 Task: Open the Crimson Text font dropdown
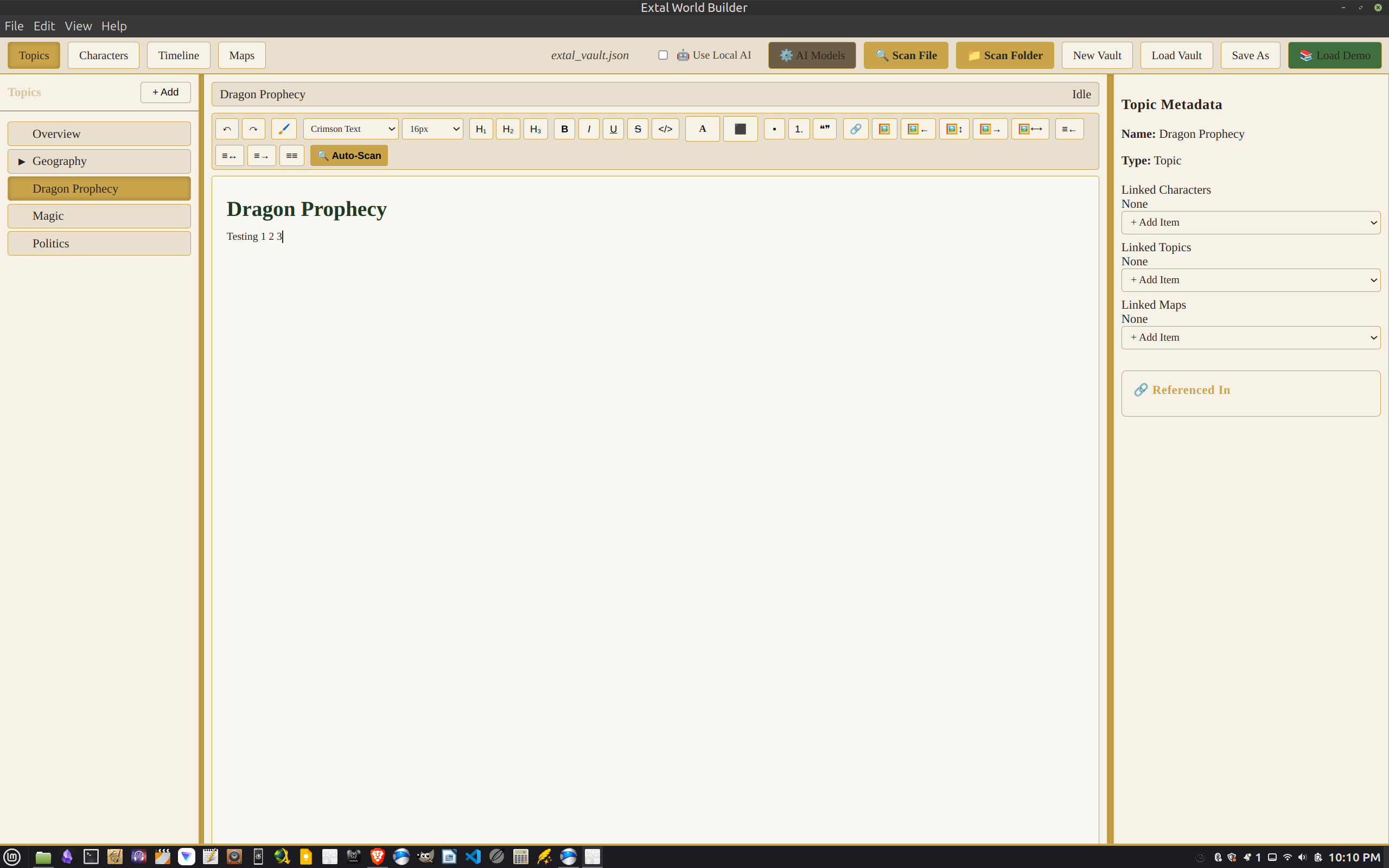[351, 129]
